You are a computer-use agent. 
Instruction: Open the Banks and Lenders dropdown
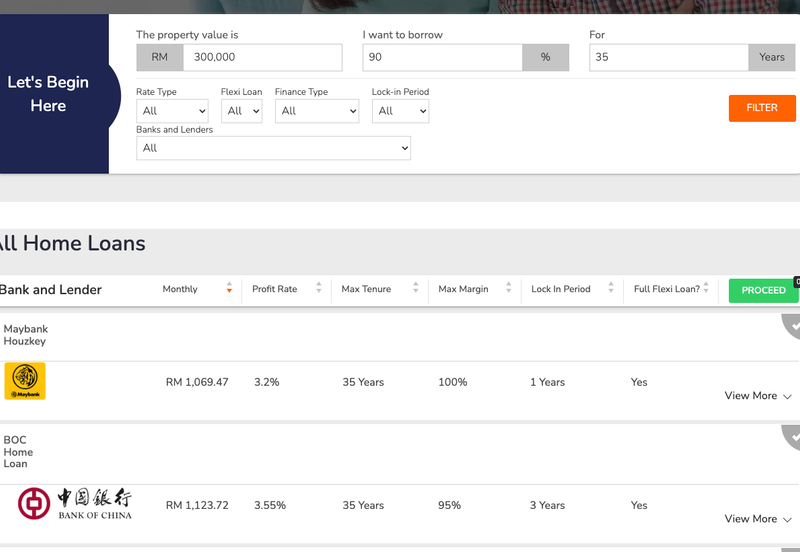point(273,148)
